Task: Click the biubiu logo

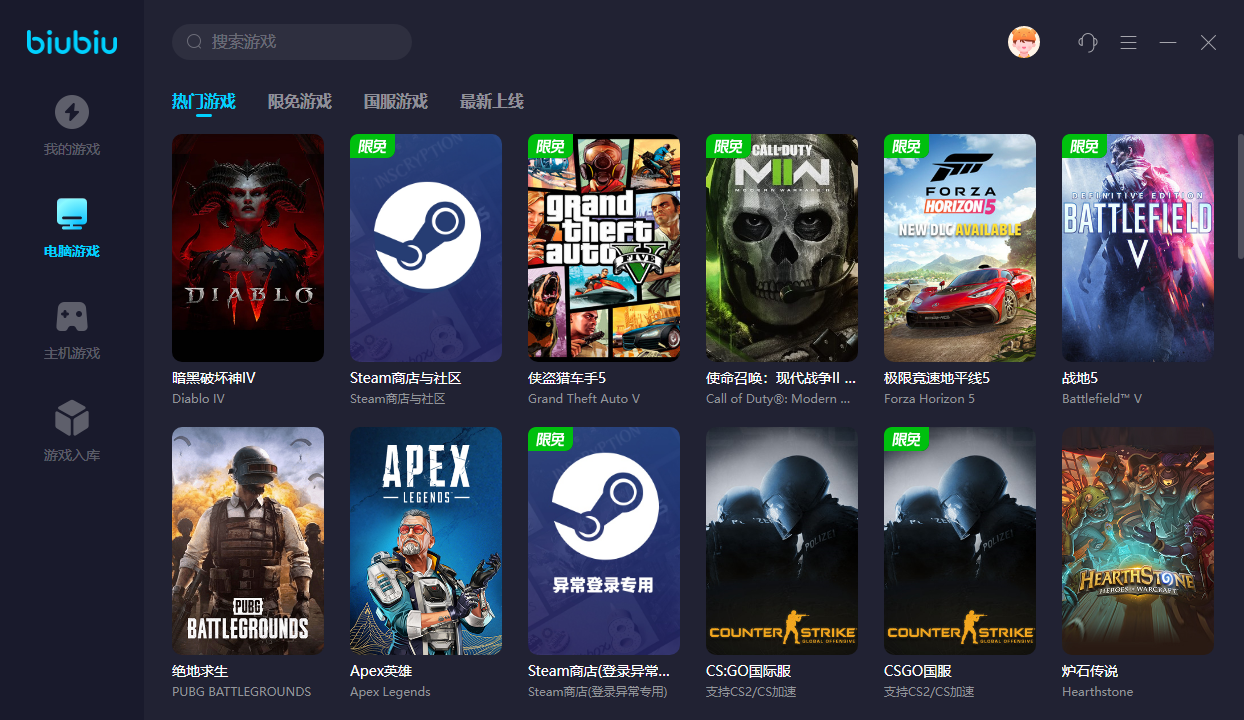Action: 71,42
